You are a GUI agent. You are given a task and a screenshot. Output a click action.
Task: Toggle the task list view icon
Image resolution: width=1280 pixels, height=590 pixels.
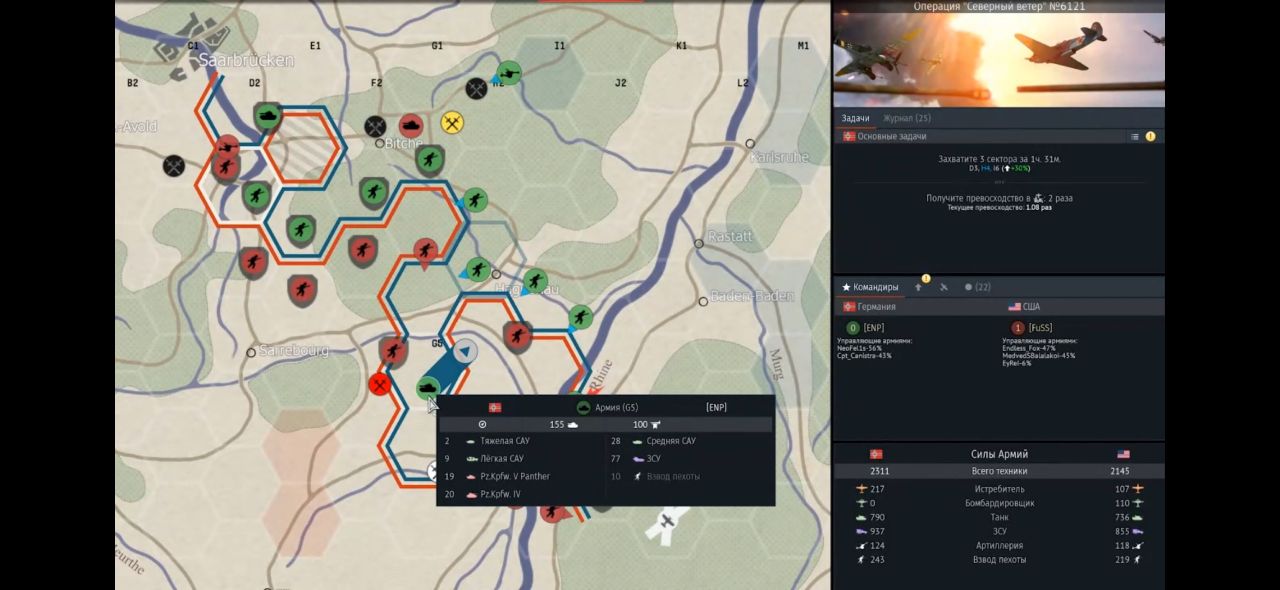click(x=1135, y=136)
